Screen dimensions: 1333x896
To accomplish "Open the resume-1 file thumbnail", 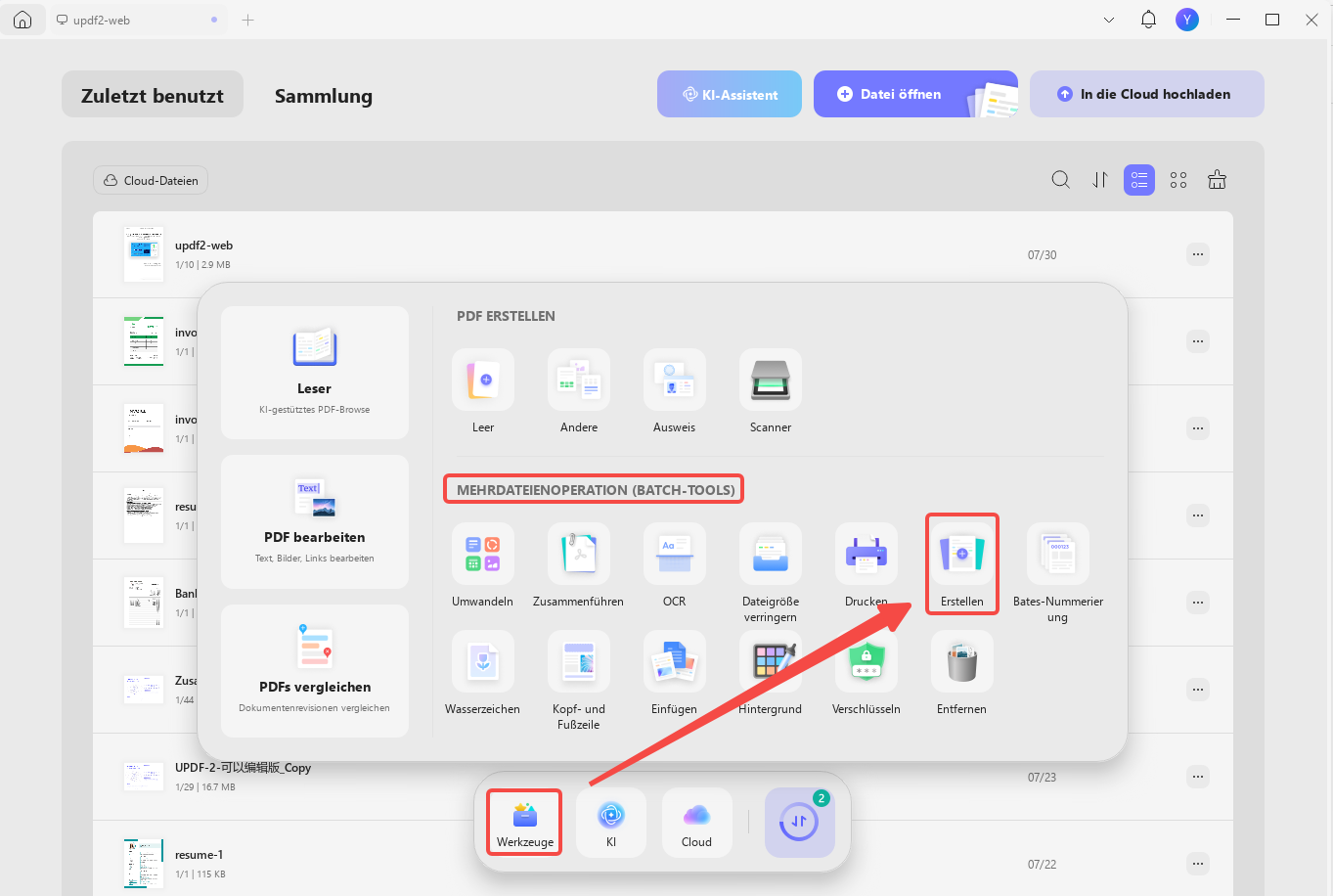I will [x=144, y=864].
